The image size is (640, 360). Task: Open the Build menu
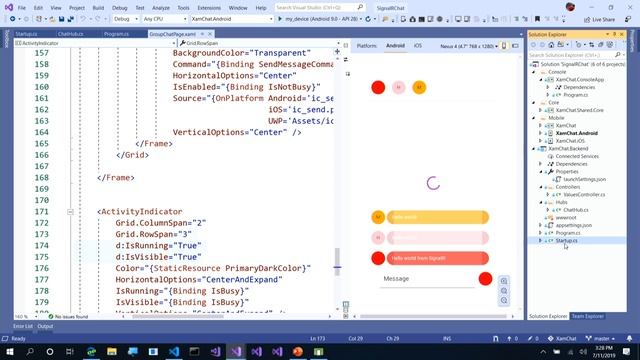[x=98, y=8]
